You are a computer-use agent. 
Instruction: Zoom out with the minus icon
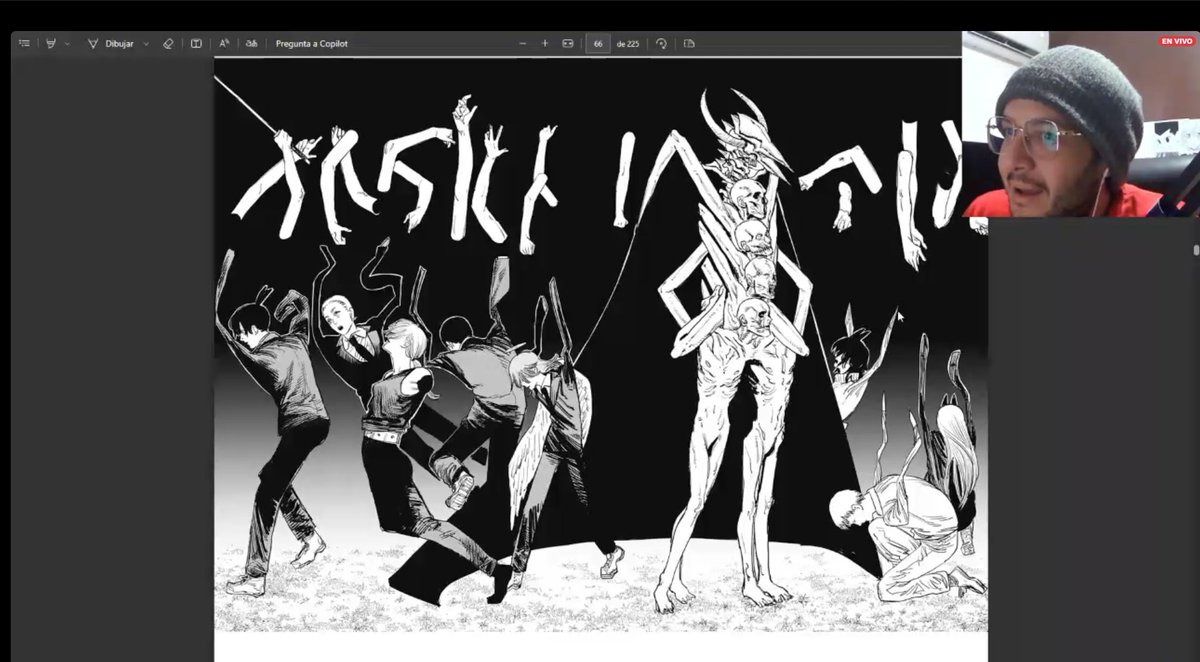522,43
